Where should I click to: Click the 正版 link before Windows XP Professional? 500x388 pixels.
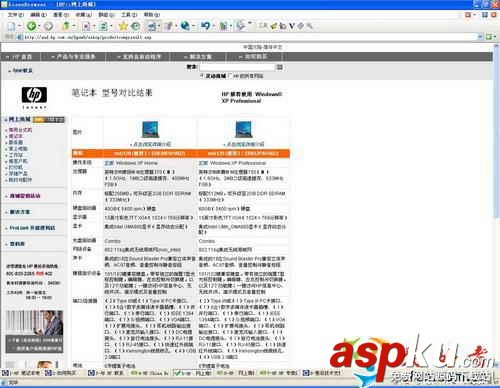(x=203, y=163)
